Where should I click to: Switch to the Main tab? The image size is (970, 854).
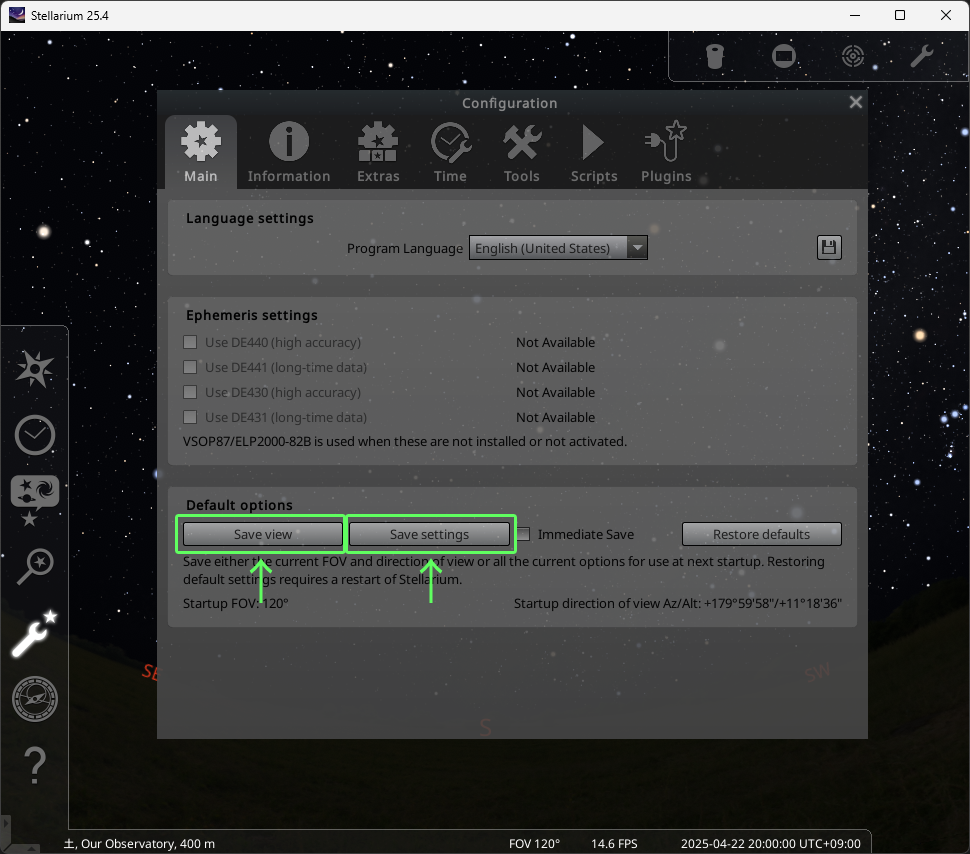tap(201, 152)
